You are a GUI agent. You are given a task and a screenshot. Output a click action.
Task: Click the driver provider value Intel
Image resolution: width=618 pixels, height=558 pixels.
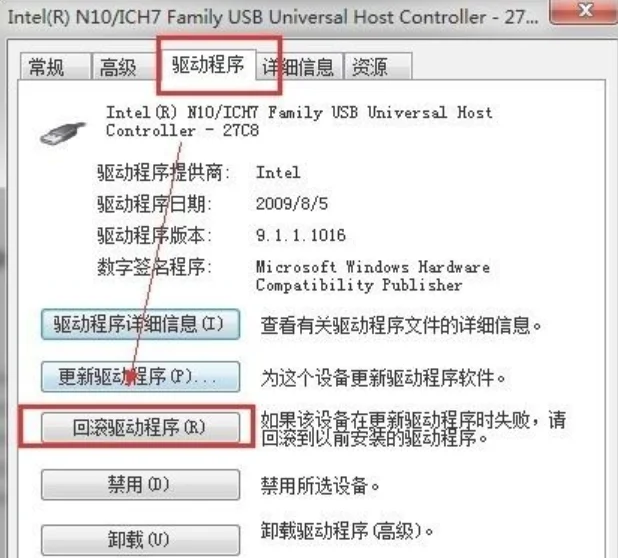(x=278, y=173)
